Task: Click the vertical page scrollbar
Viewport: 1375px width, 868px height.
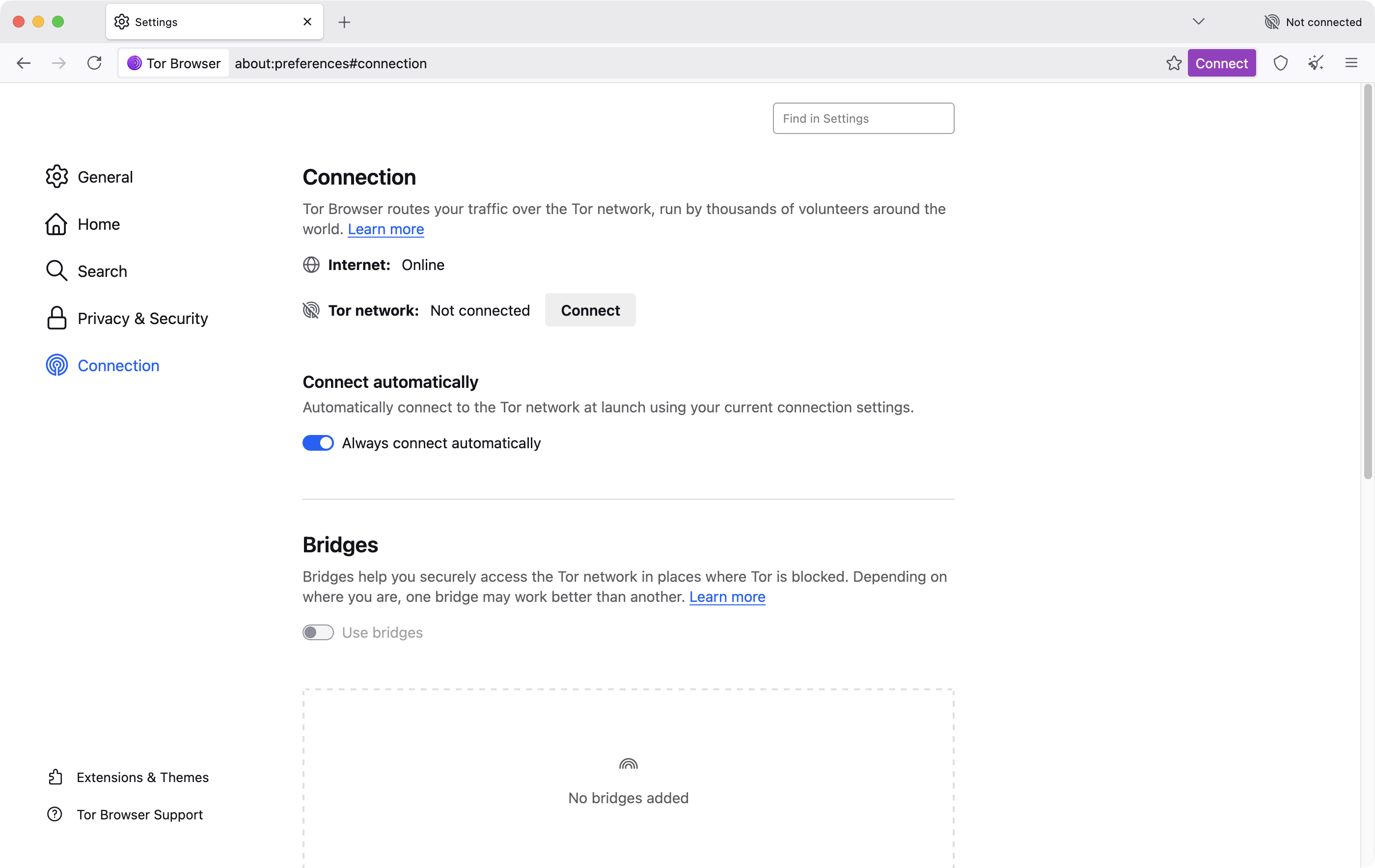Action: tap(1368, 281)
